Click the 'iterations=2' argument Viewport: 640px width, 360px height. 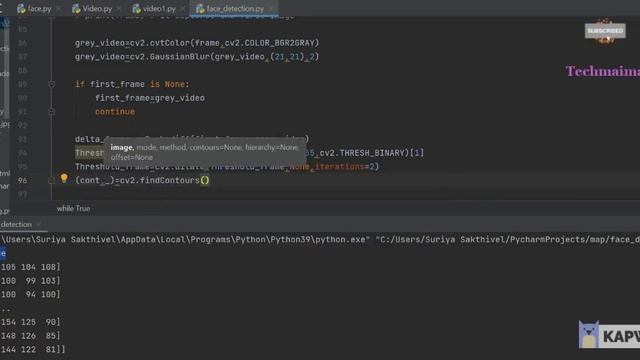[x=345, y=167]
